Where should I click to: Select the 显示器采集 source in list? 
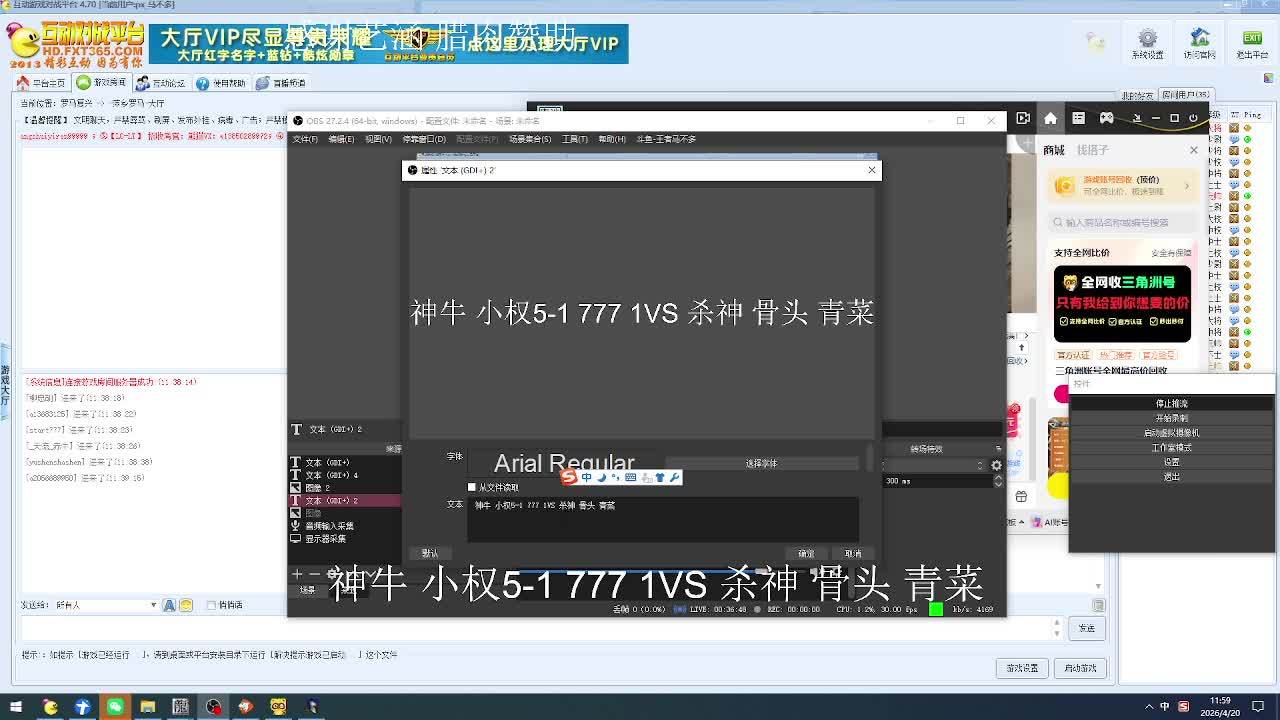pyautogui.click(x=325, y=539)
